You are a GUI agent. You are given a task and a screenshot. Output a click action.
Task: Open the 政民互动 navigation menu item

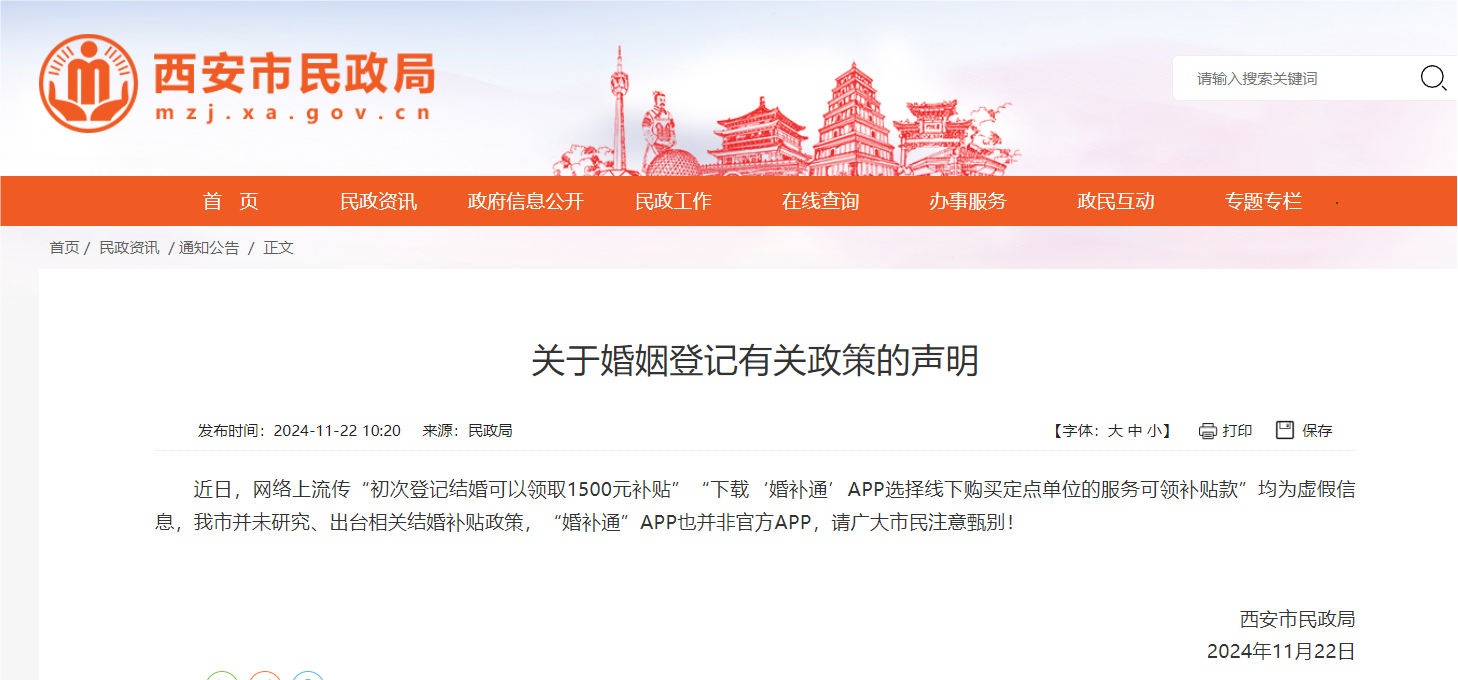coord(1116,201)
